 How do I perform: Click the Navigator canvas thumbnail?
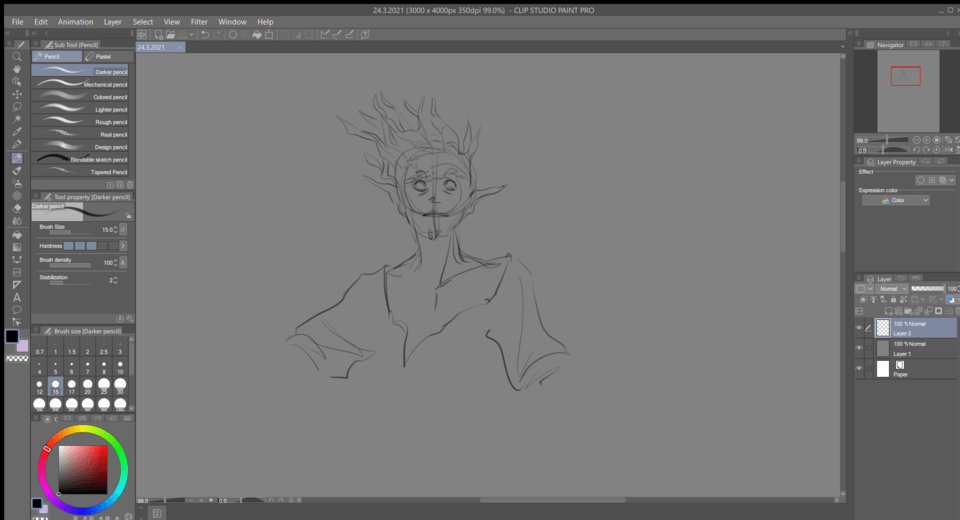[908, 91]
